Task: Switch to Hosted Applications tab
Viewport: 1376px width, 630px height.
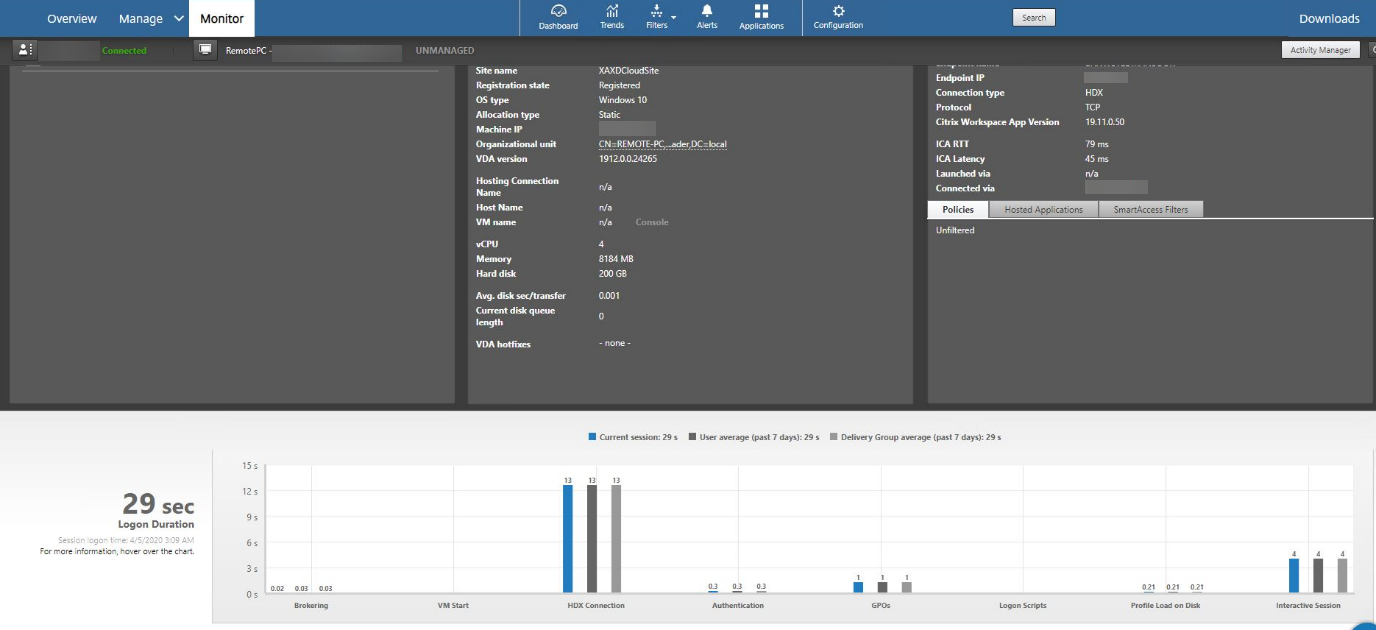Action: 1043,210
